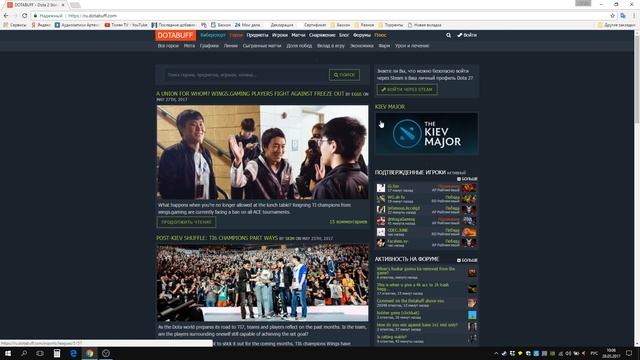
Task: Open the Wings Gaming freeze-out article title
Action: point(250,93)
